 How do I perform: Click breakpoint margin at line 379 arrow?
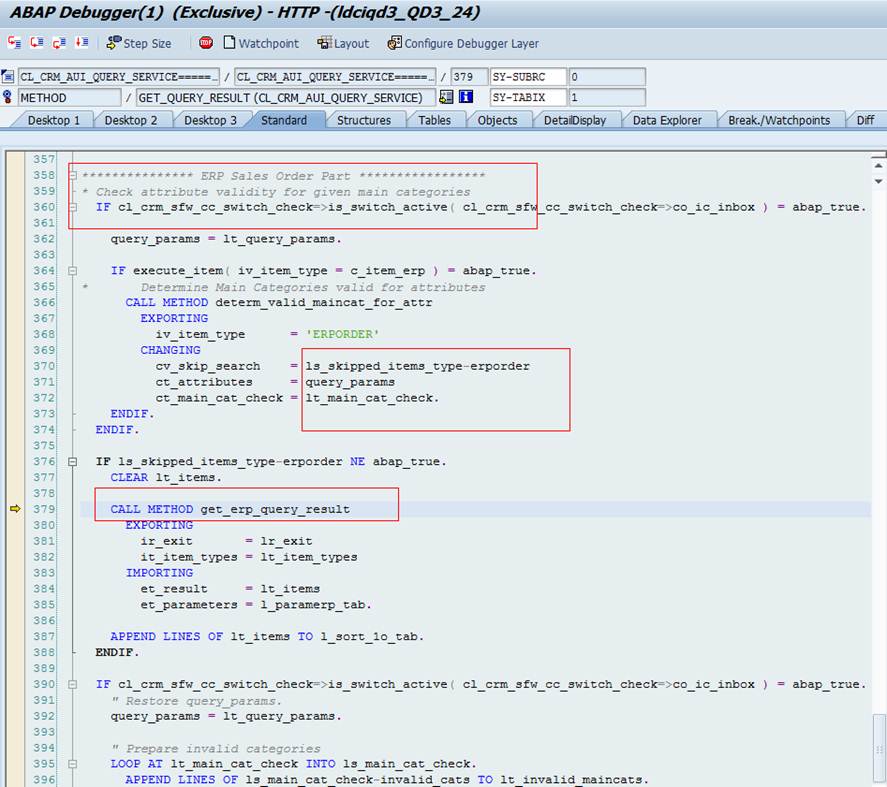click(14, 509)
